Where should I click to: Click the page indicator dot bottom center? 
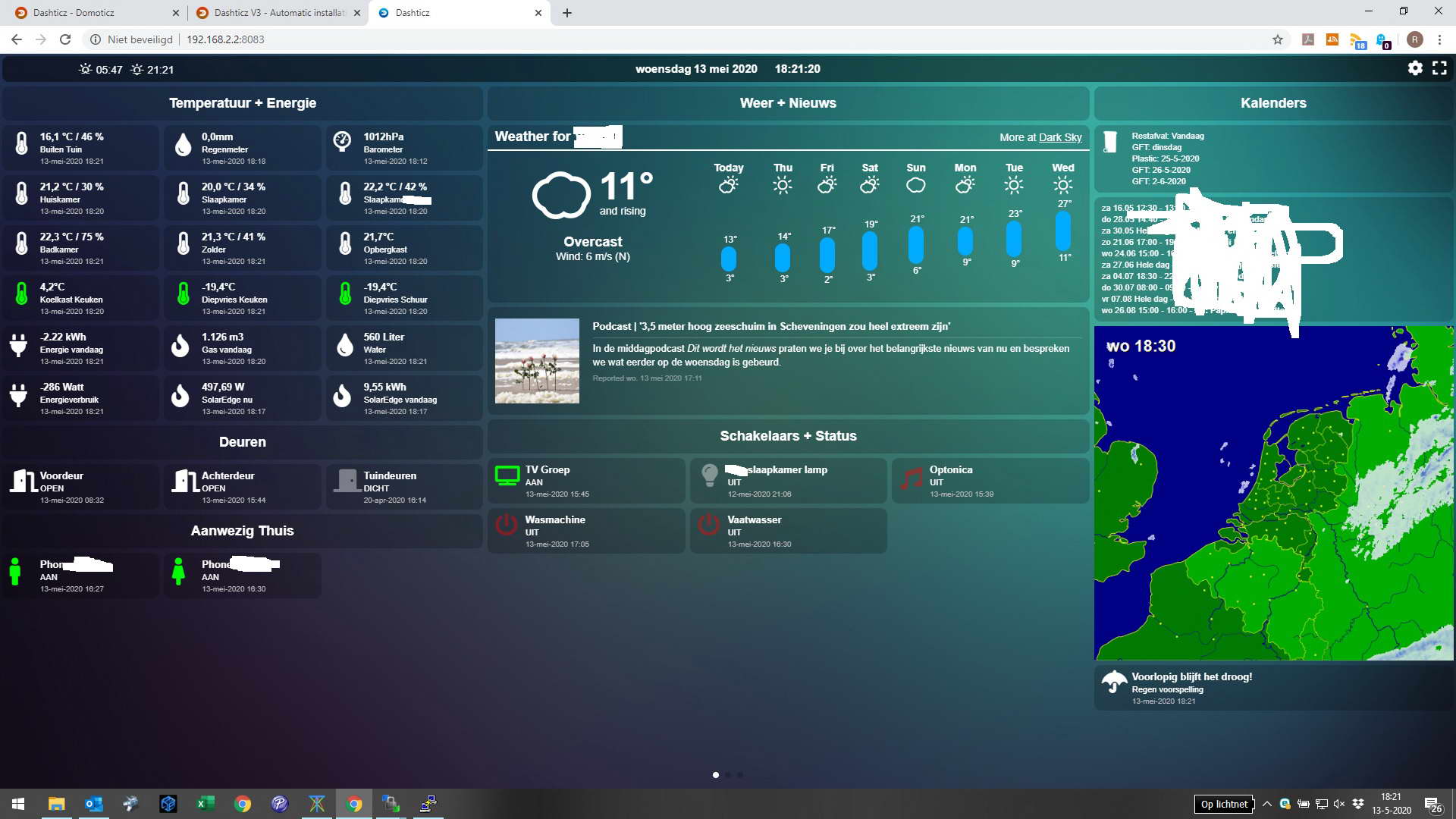click(x=715, y=775)
